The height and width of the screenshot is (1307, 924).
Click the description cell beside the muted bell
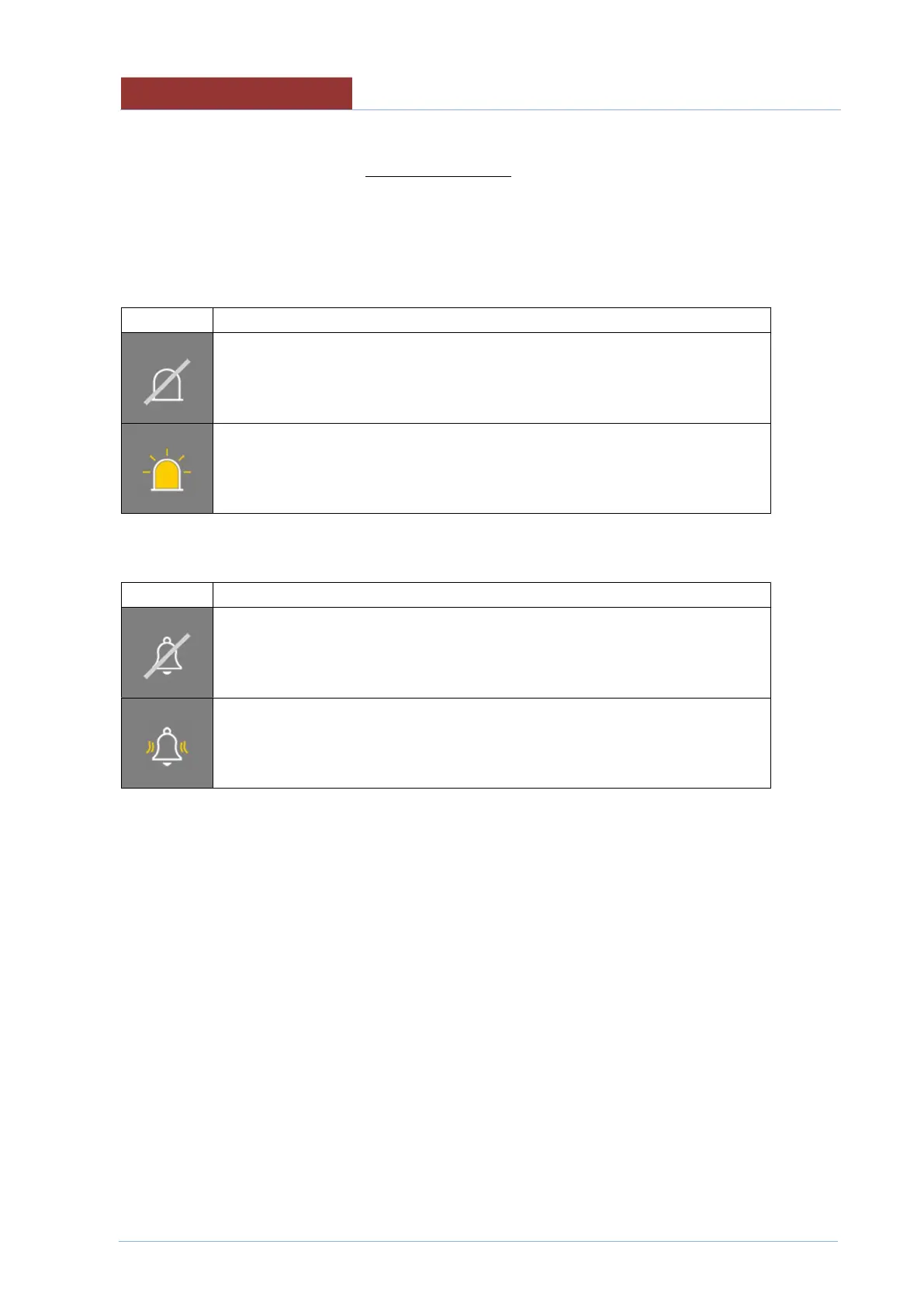(492, 653)
